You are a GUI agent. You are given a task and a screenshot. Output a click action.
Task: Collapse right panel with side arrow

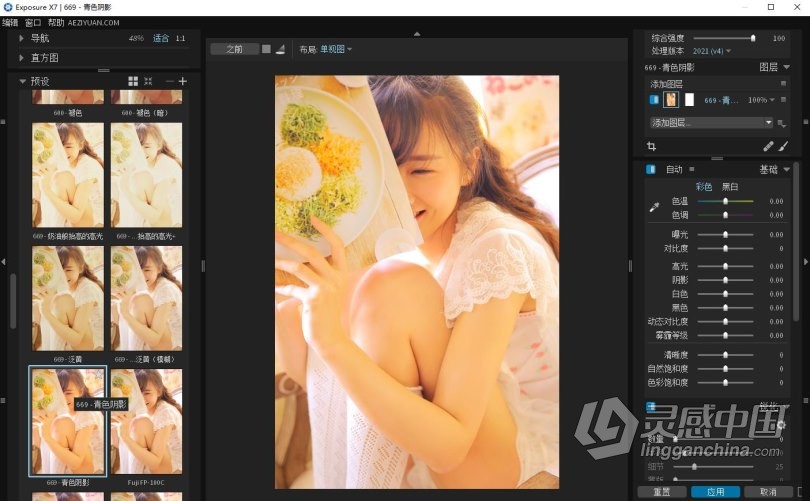point(806,262)
